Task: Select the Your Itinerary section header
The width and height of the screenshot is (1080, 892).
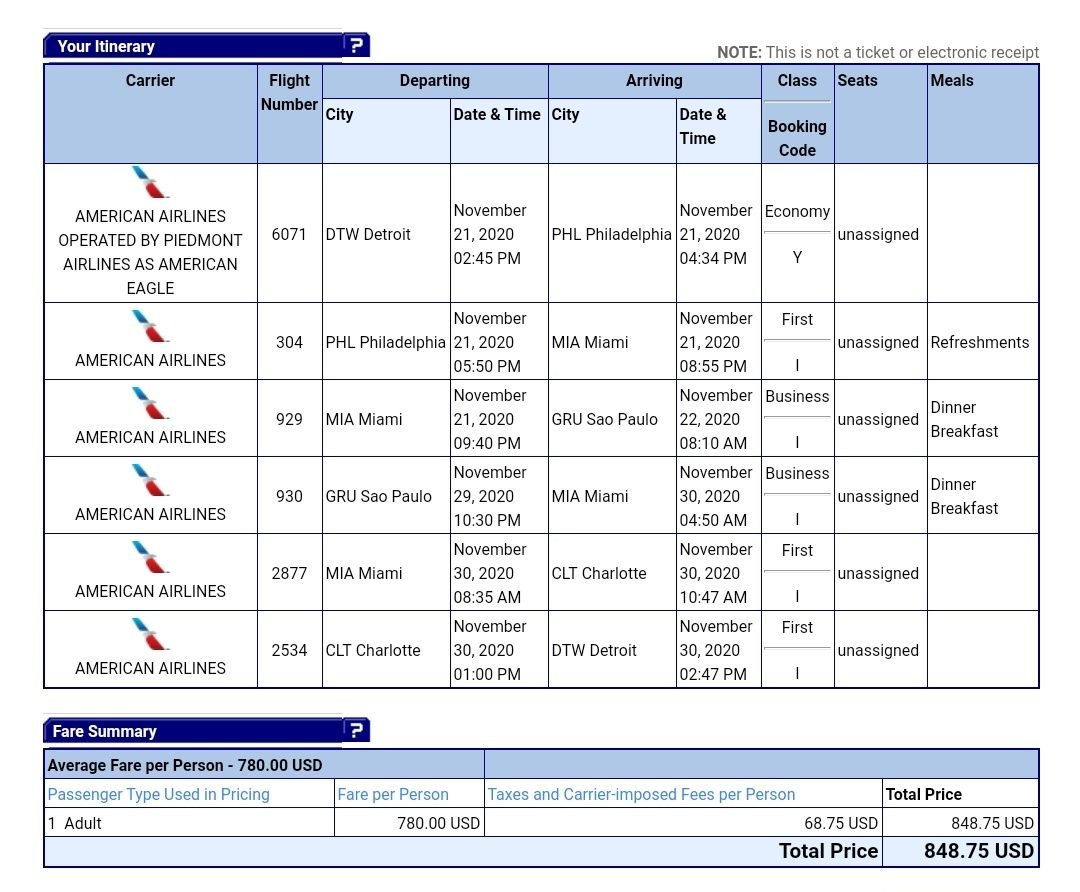Action: click(193, 46)
